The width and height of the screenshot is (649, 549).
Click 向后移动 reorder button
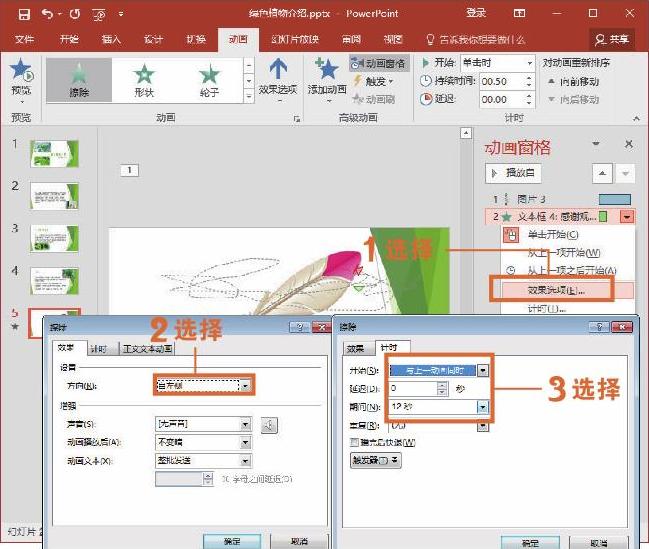[x=573, y=99]
